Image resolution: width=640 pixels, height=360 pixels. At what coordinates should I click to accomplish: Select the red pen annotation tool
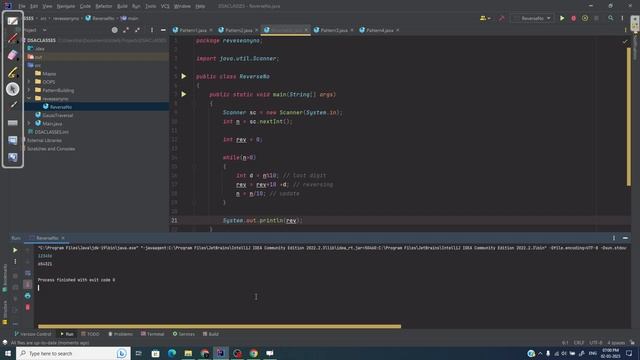(13, 38)
